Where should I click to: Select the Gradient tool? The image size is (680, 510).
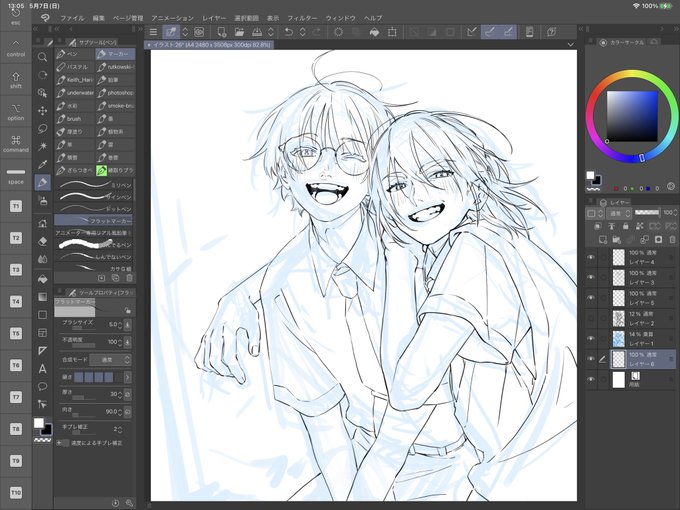tap(42, 297)
